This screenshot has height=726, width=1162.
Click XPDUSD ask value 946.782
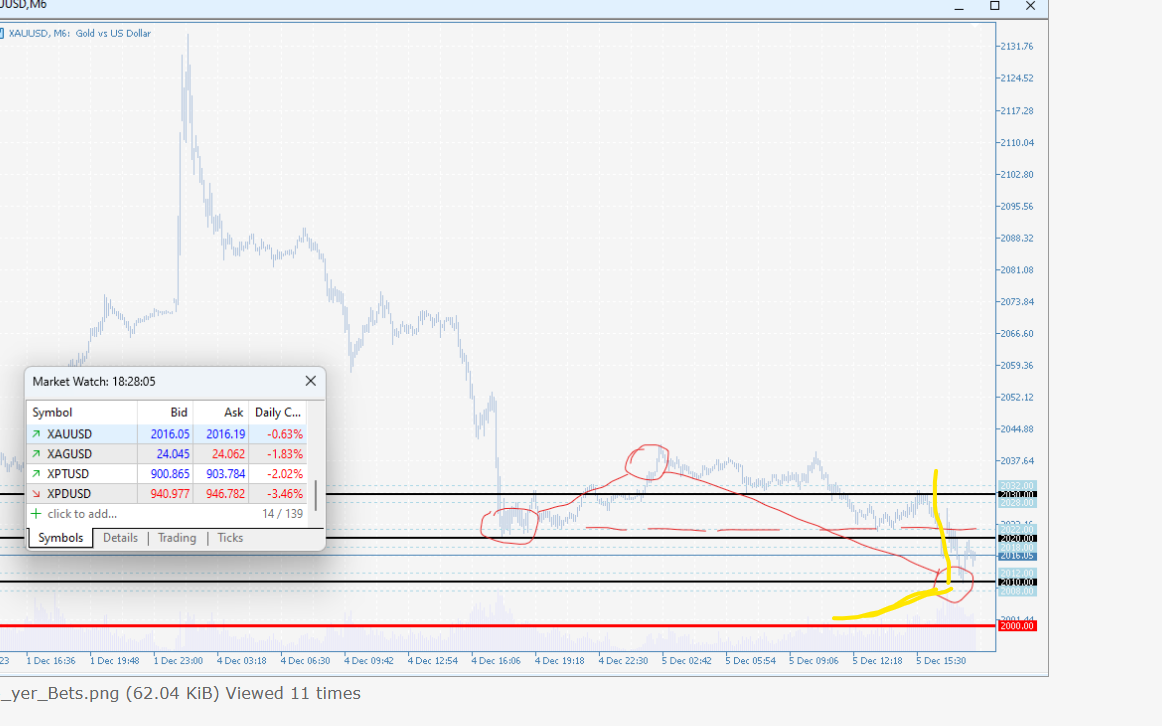225,493
